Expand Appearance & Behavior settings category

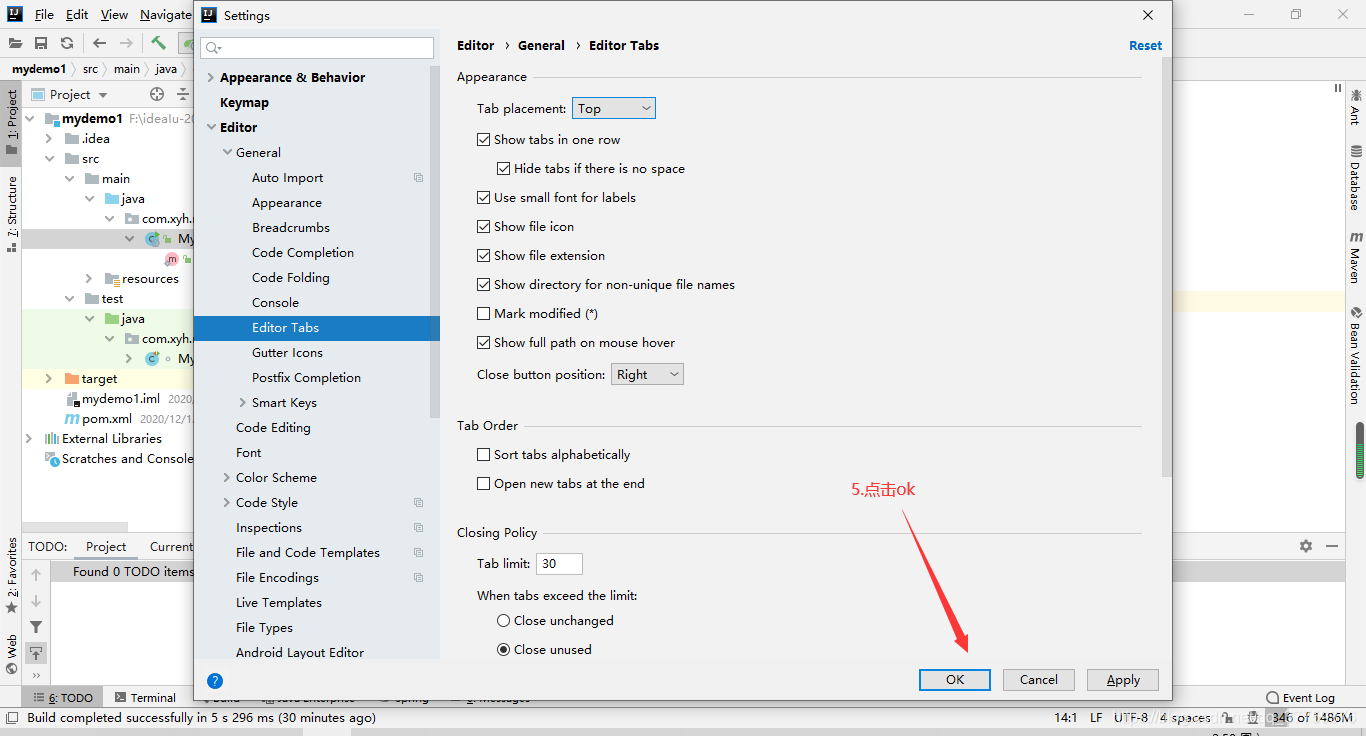210,78
